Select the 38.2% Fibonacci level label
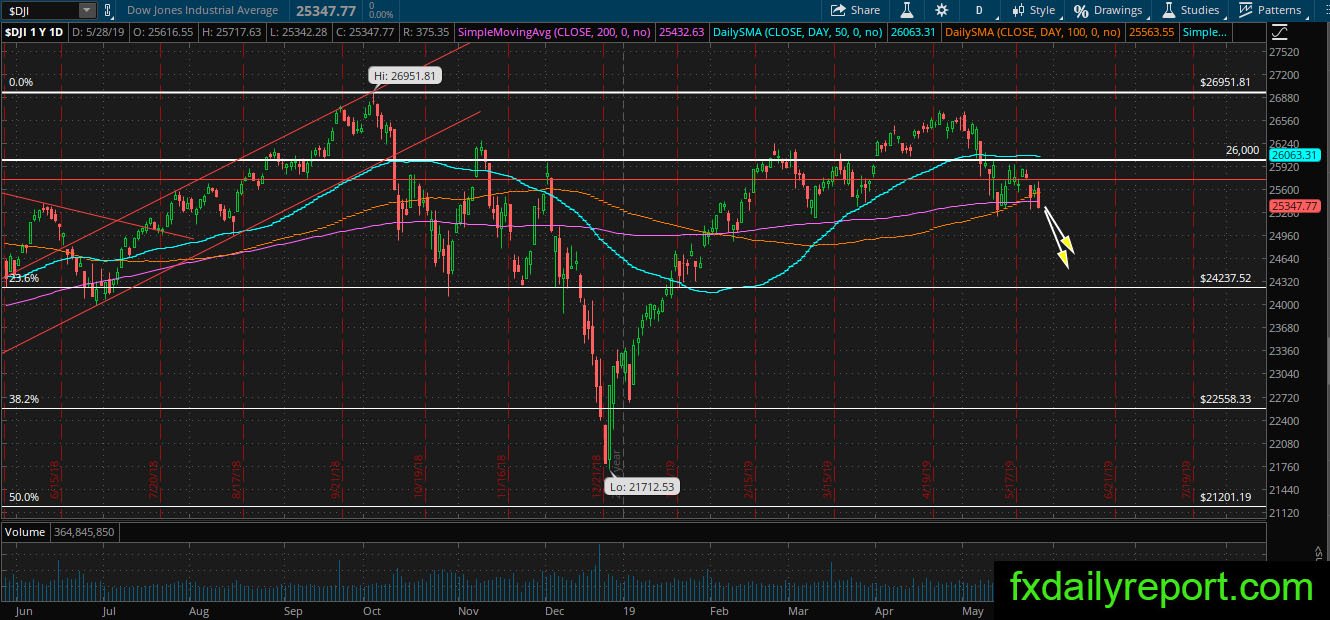 tap(23, 399)
